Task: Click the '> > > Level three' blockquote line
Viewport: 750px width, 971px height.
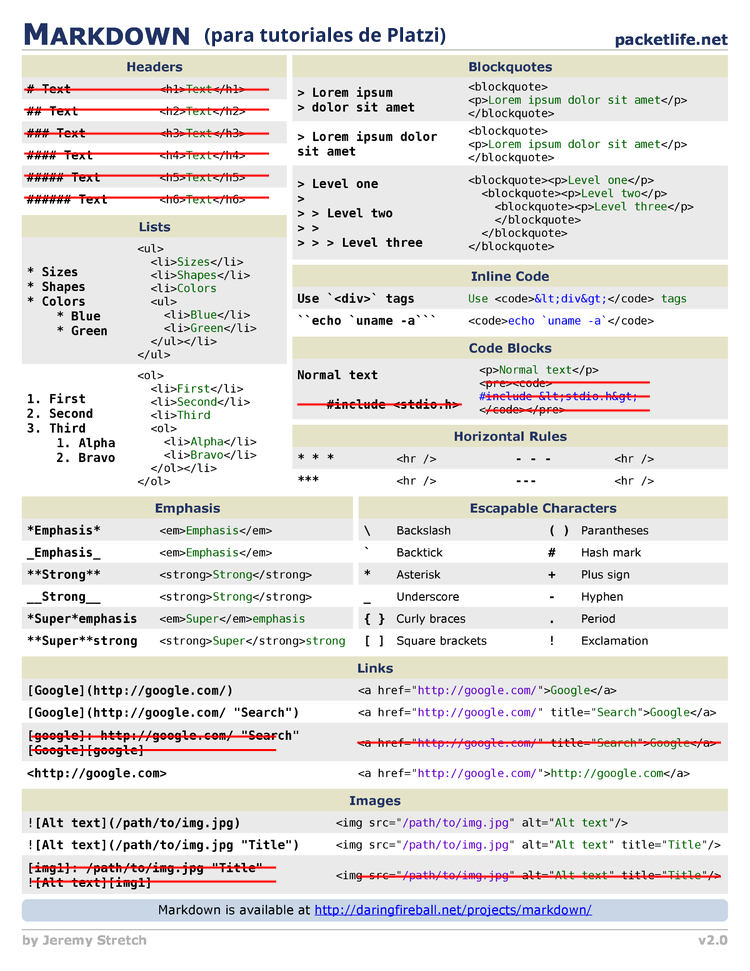Action: pos(360,243)
